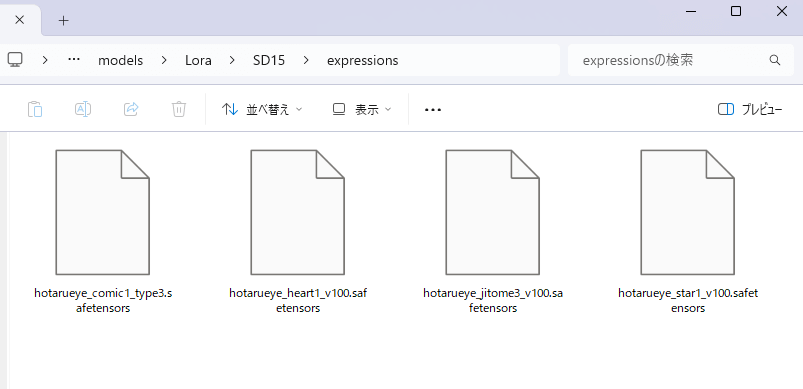Viewport: 803px width, 389px height.
Task: Click the paste clipboard icon
Action: pos(35,109)
